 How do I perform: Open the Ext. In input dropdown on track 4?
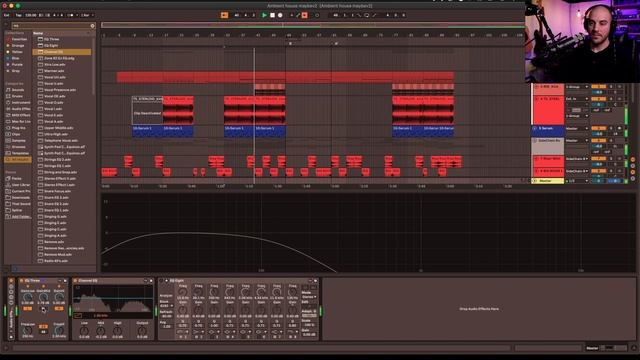coord(577,99)
